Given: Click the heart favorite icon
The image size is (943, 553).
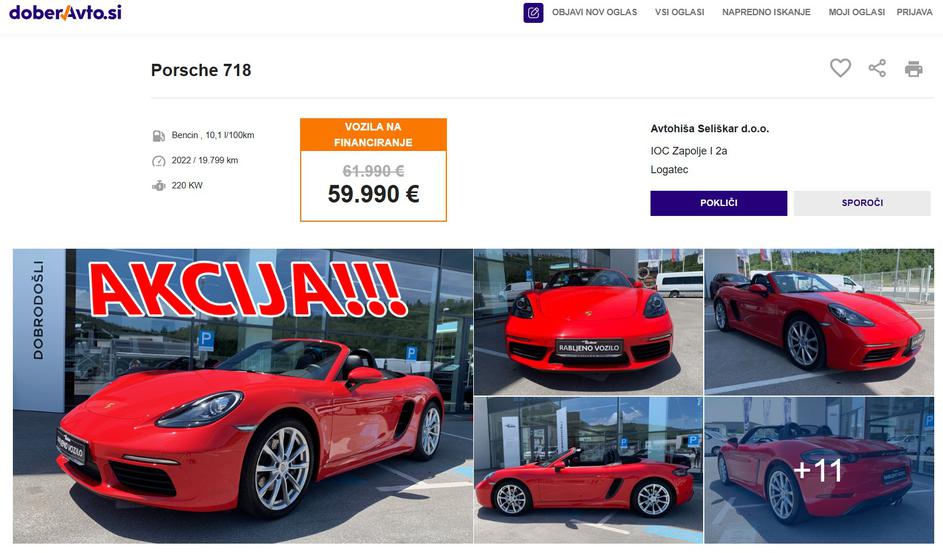Looking at the screenshot, I should point(840,68).
